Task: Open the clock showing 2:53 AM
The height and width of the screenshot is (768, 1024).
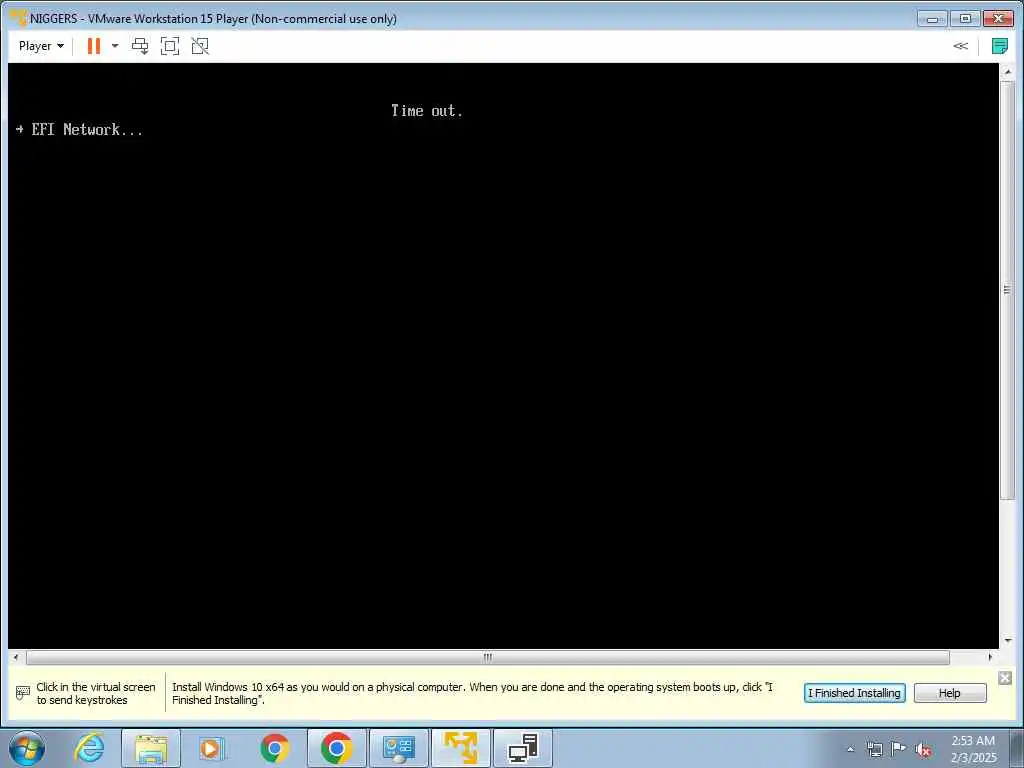Action: click(973, 749)
